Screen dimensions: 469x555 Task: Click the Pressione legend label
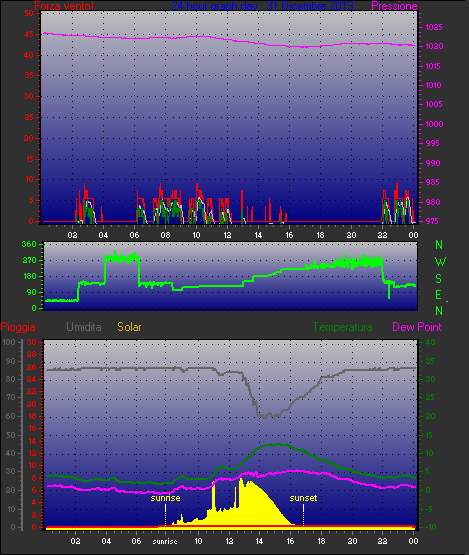394,6
